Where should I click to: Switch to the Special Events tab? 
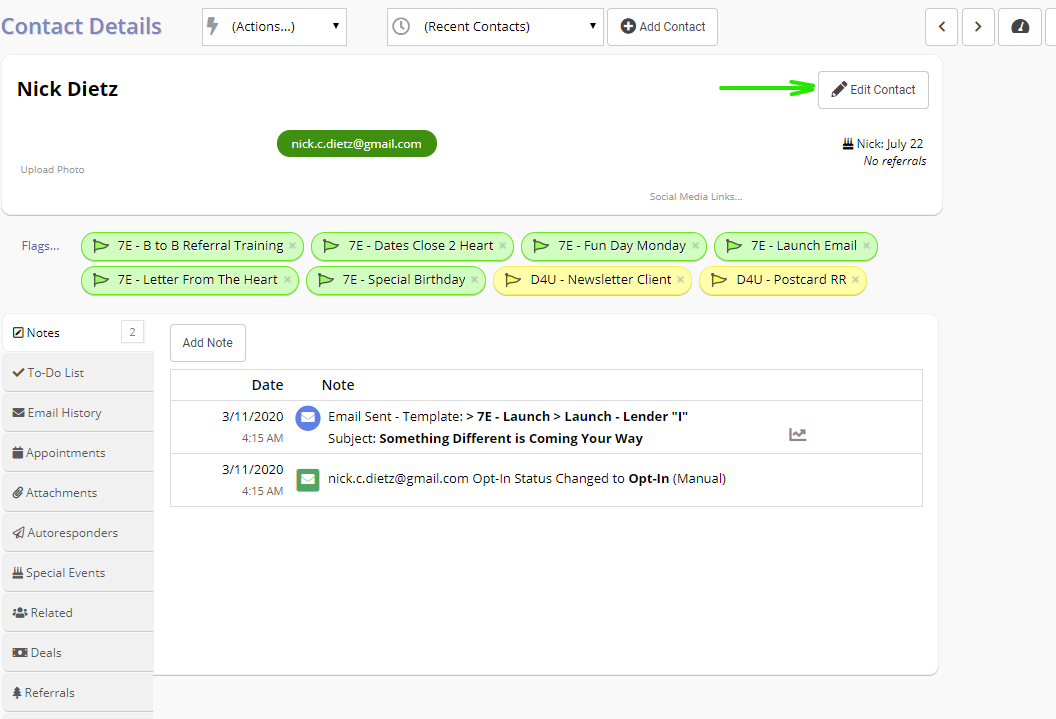78,573
